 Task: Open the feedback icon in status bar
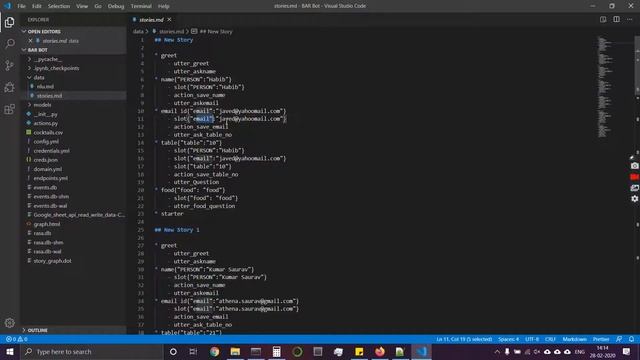(619, 339)
